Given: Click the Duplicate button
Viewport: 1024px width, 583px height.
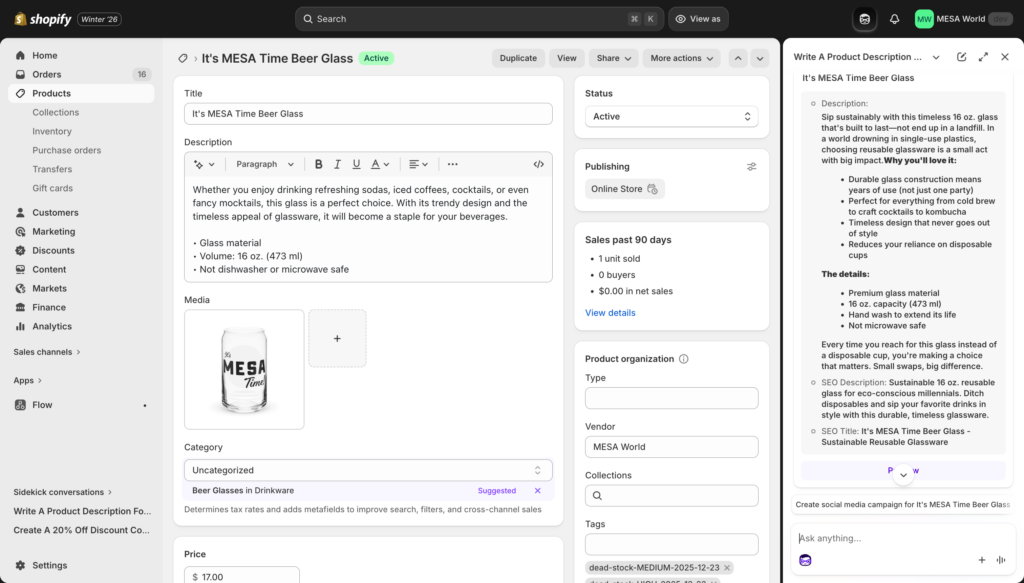Looking at the screenshot, I should [518, 58].
